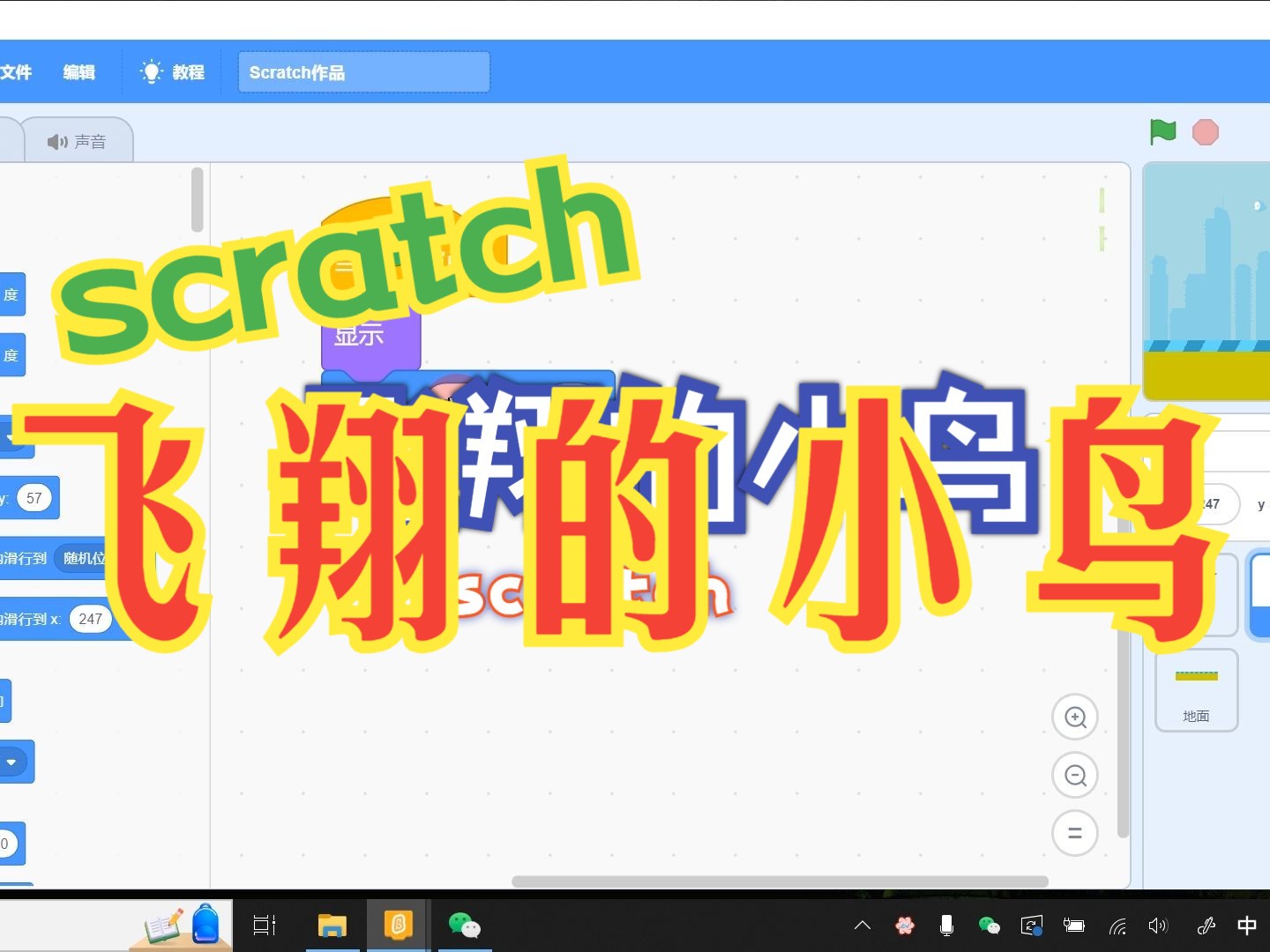Viewport: 1270px width, 952px height.
Task: Open File Explorer from the taskbar
Action: pyautogui.click(x=332, y=926)
